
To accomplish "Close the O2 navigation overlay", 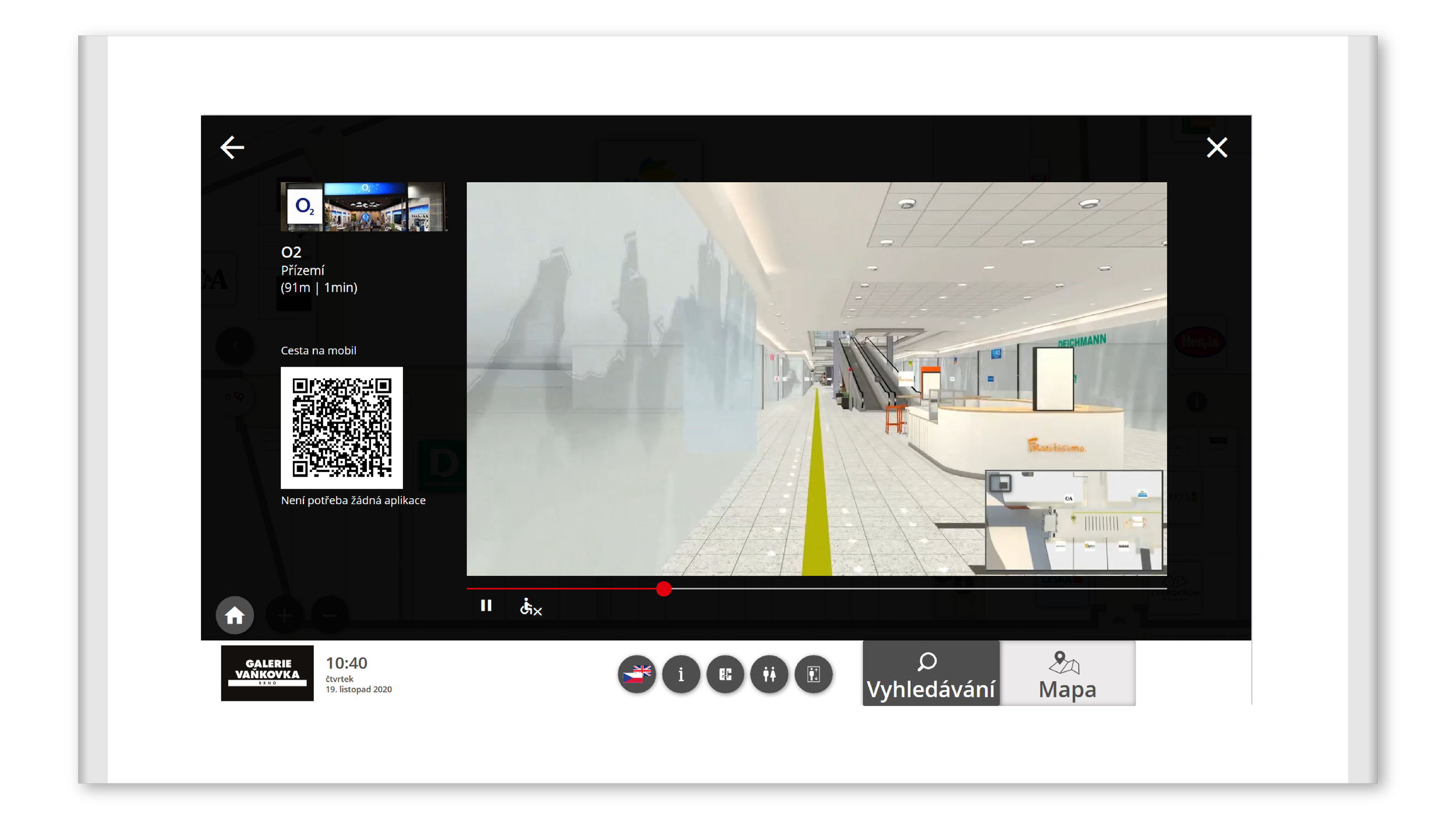I will [x=1217, y=147].
